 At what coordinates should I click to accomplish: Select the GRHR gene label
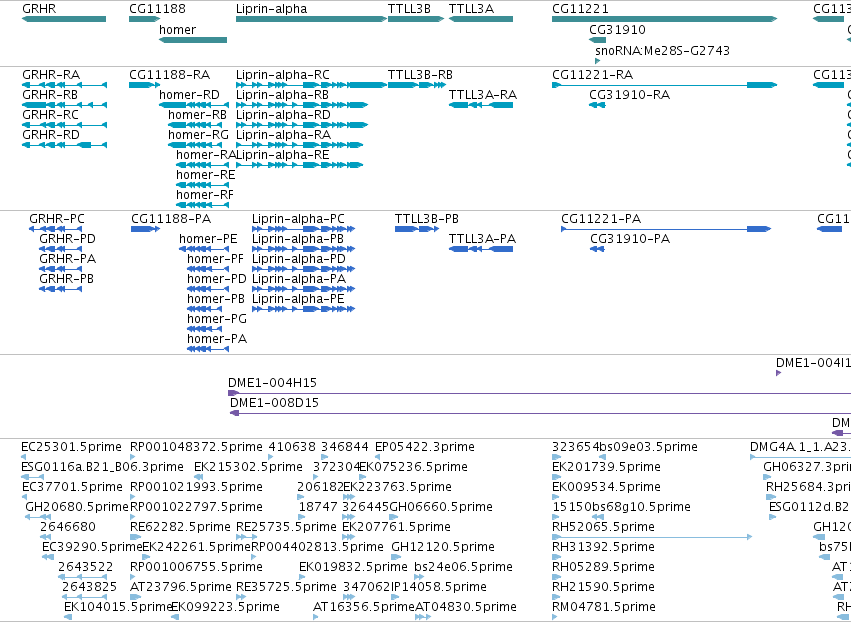pyautogui.click(x=39, y=9)
